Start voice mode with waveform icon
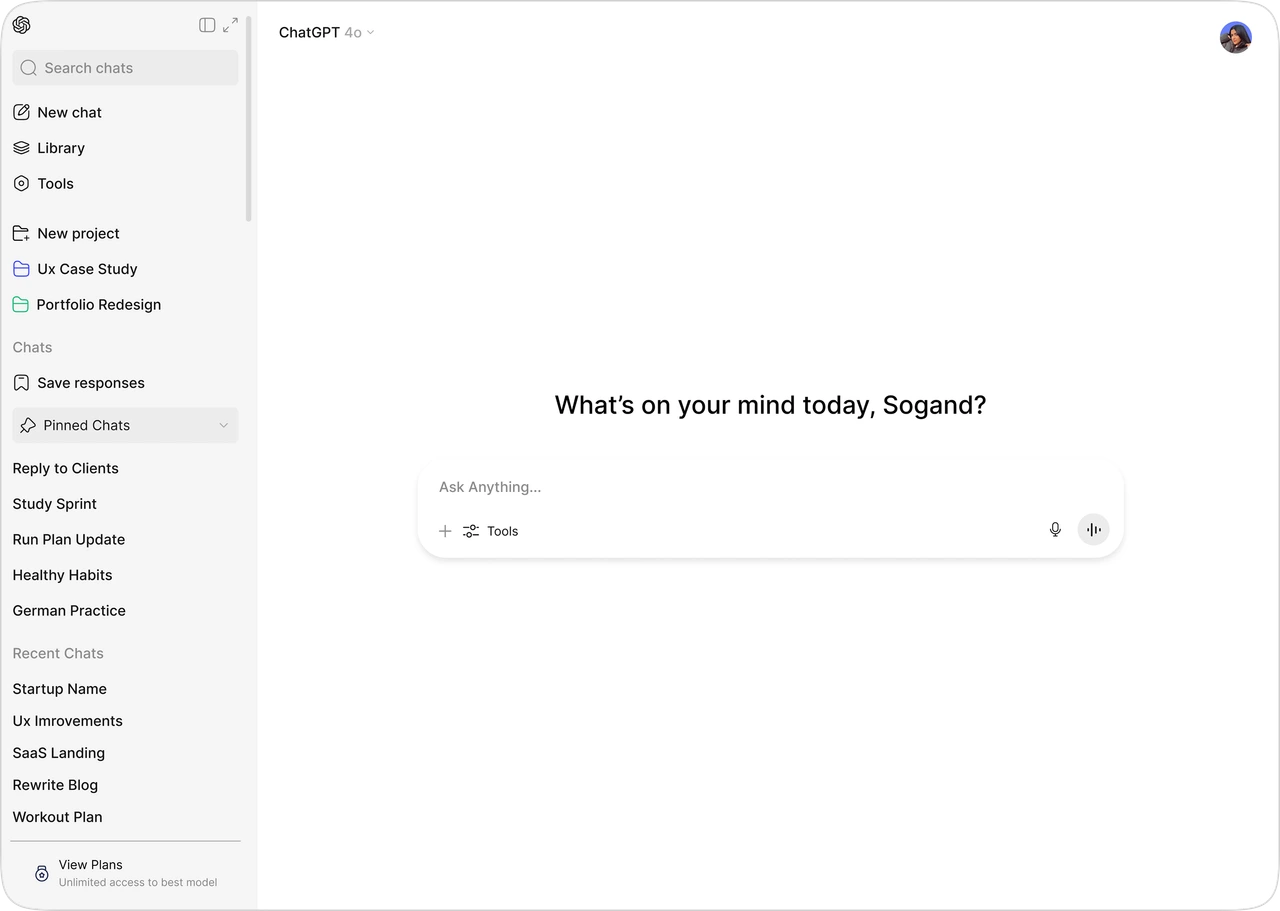Screen dimensions: 1280x911 click(1093, 530)
